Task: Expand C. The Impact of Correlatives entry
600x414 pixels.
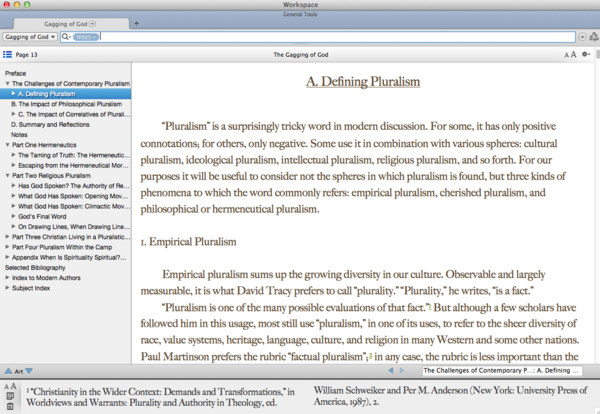Action: [13, 114]
